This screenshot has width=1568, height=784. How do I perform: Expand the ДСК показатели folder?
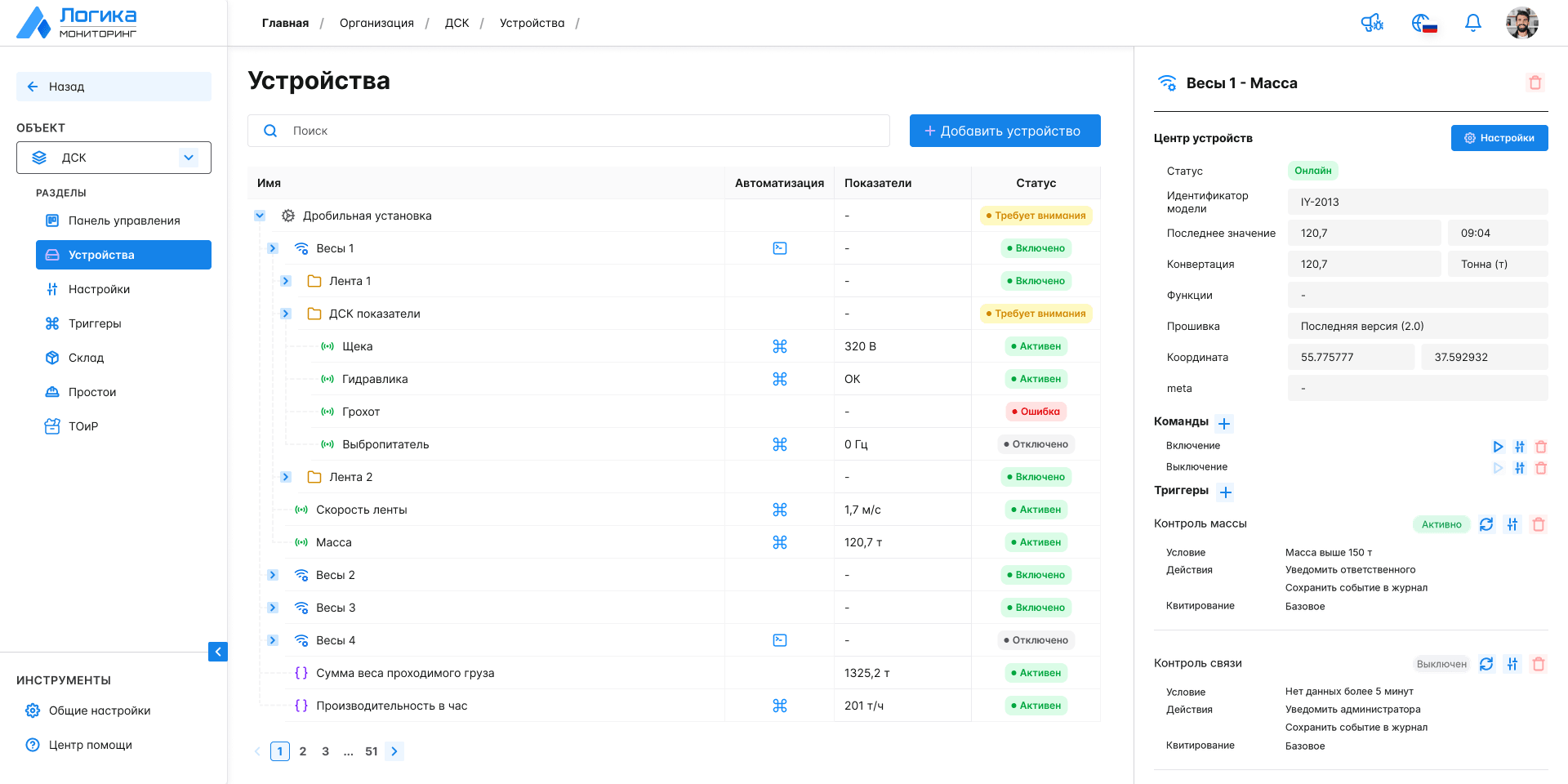tap(286, 314)
